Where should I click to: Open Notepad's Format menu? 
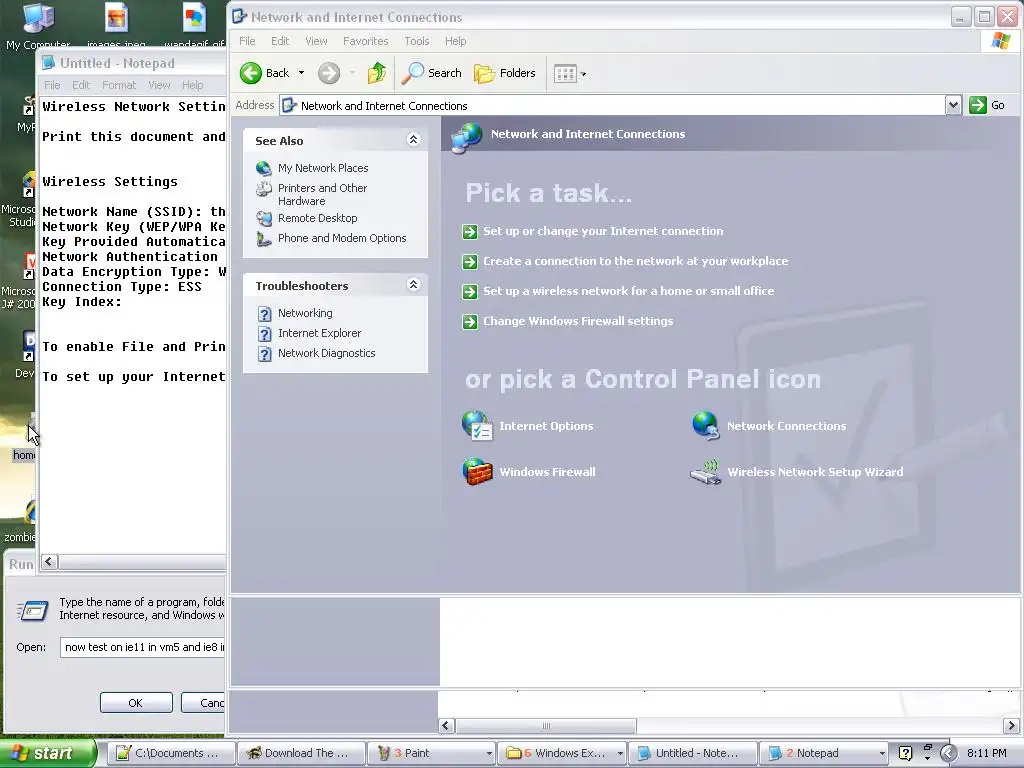(x=119, y=85)
